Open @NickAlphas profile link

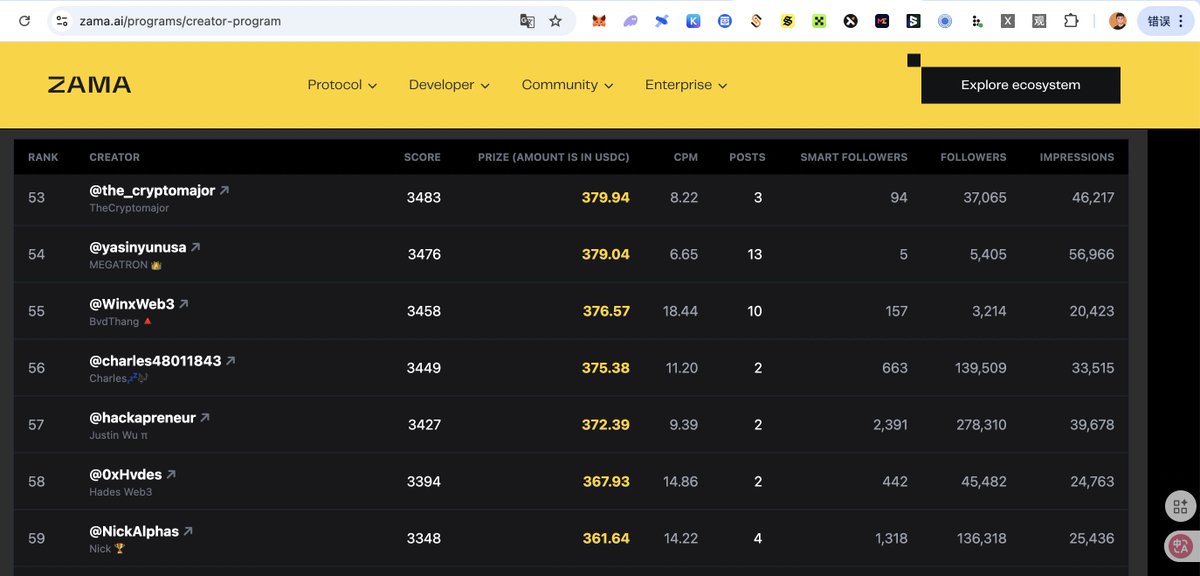(x=134, y=532)
